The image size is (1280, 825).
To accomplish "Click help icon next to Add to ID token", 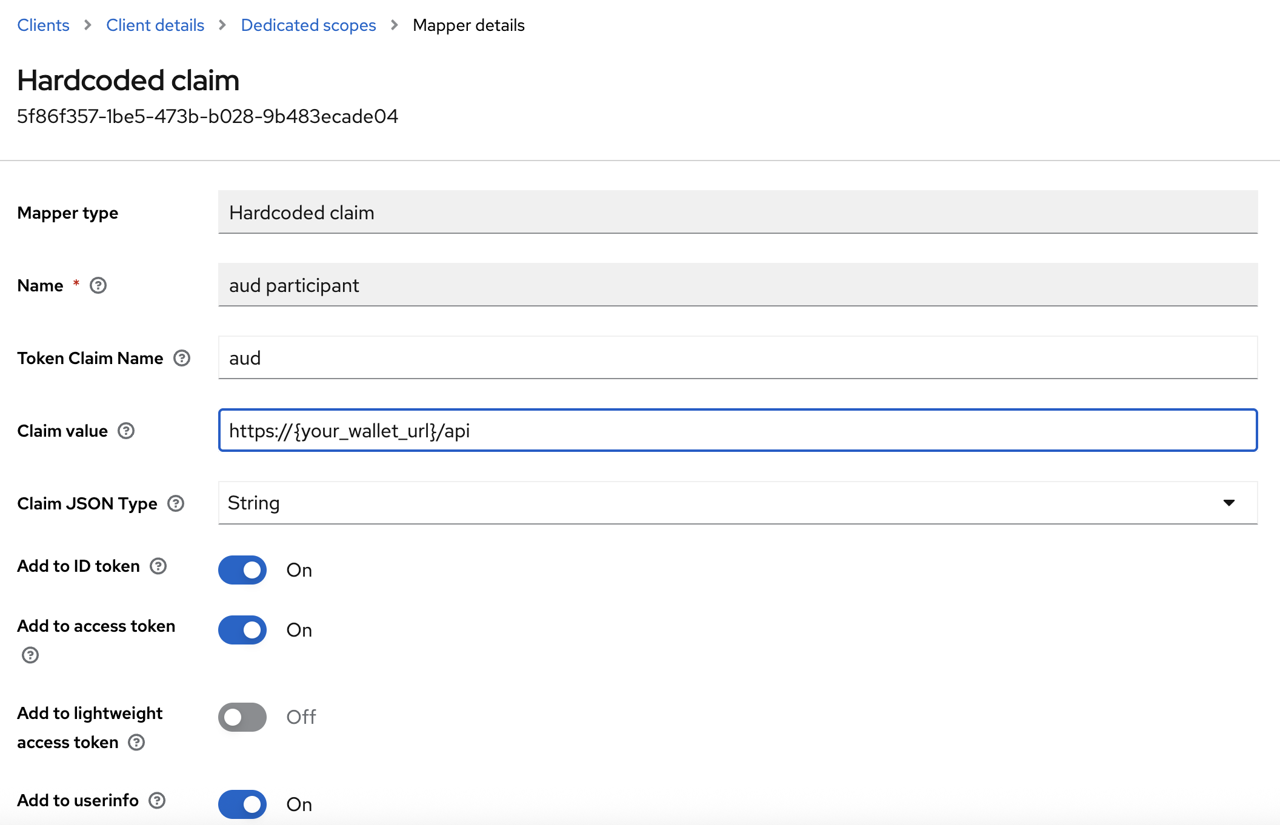I will point(158,566).
